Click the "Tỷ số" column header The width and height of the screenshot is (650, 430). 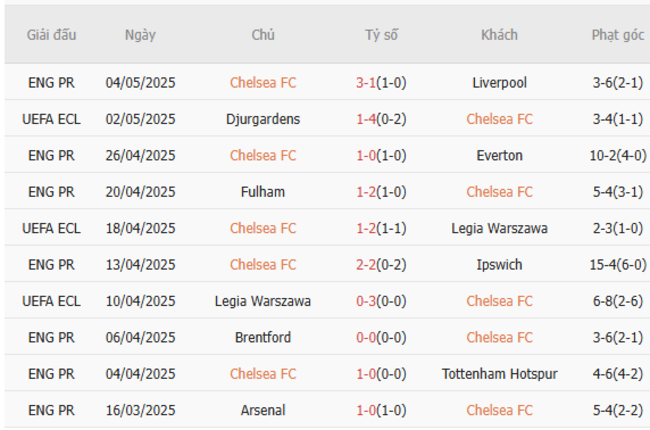click(x=381, y=35)
